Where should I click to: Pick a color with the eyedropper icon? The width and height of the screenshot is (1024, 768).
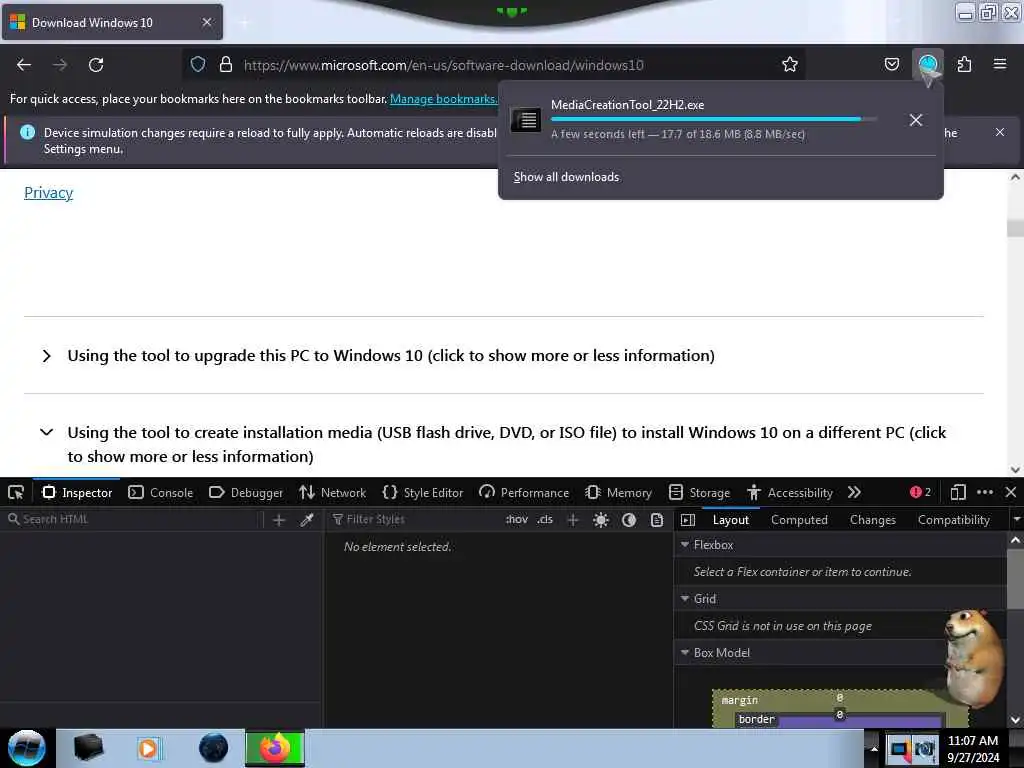click(x=306, y=520)
